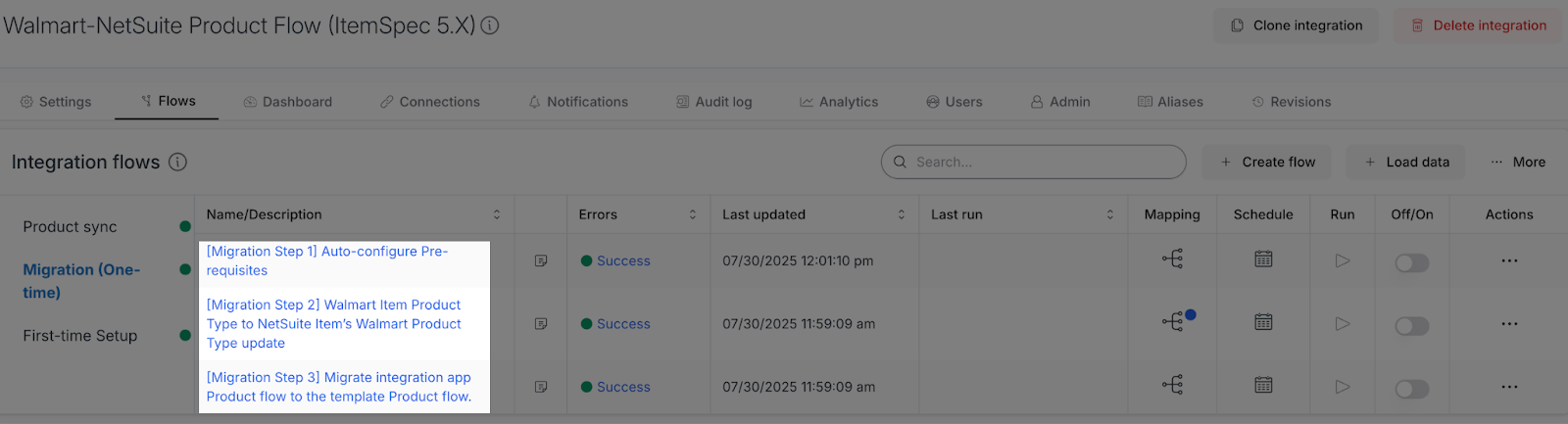Select the Migration (One-time) flow group

[x=81, y=281]
